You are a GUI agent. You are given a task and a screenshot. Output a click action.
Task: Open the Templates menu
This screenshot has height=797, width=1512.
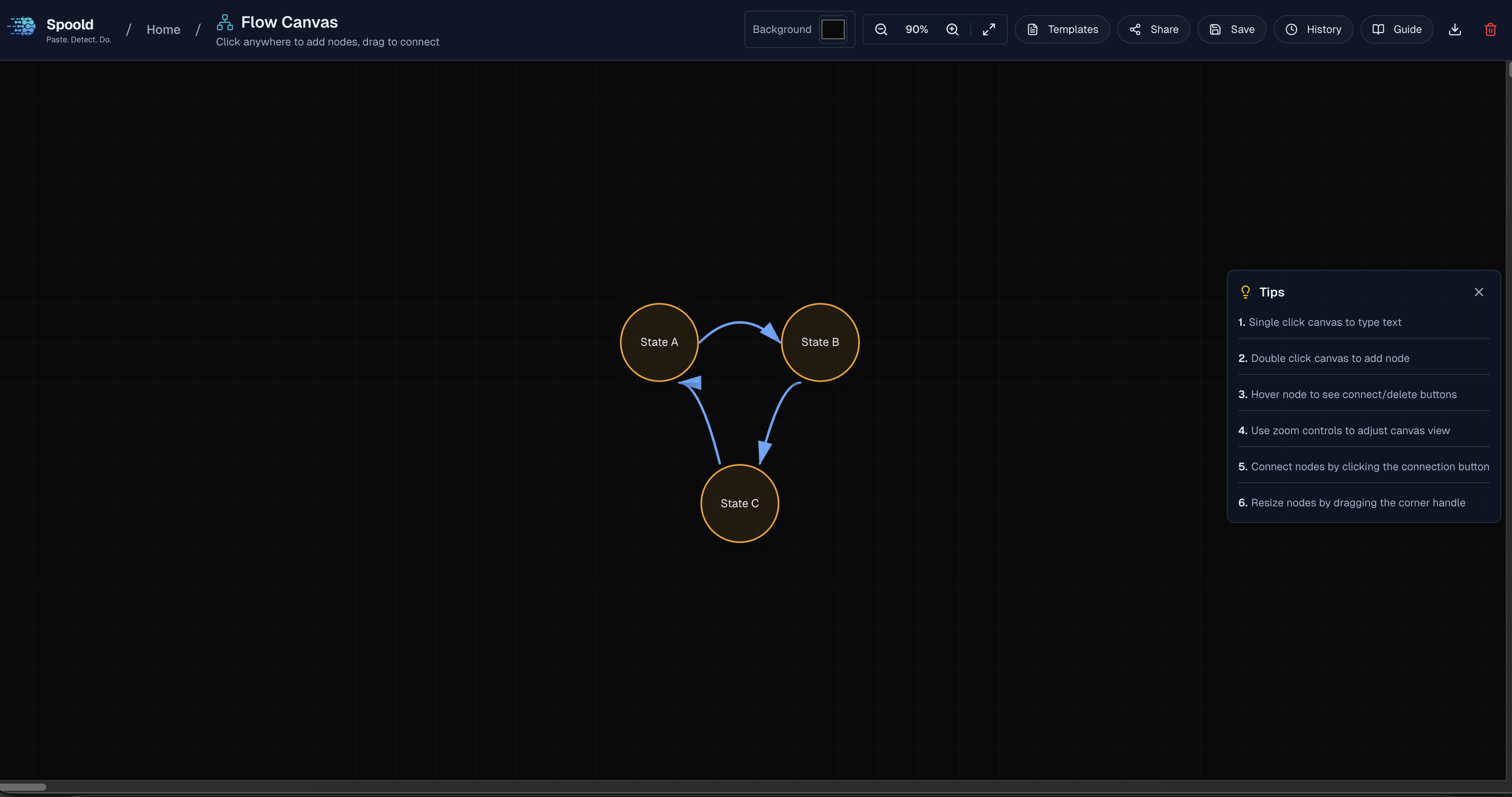pyautogui.click(x=1062, y=29)
